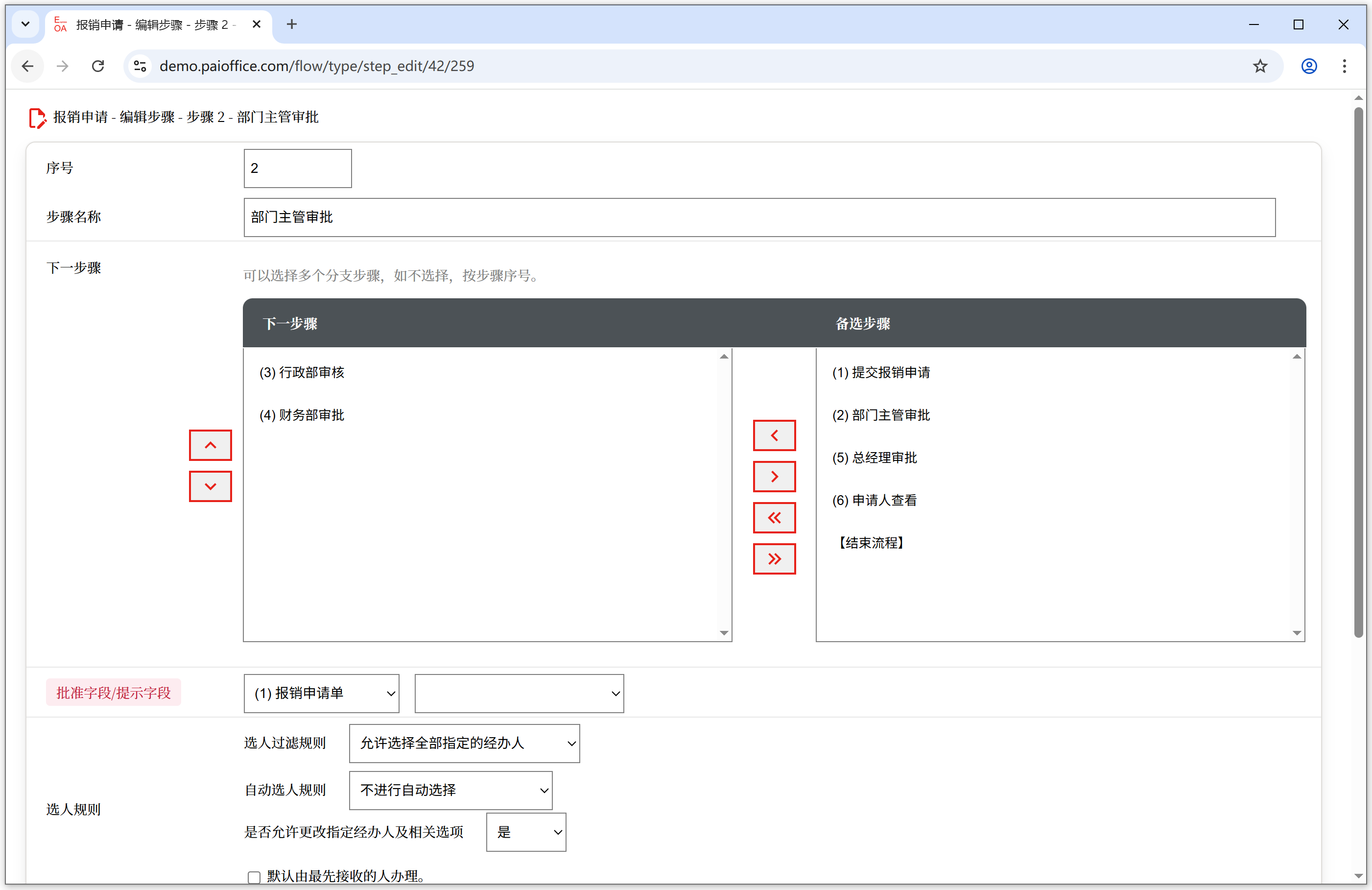The image size is (1372, 890).
Task: Select (3) 行政部审核 in next steps list
Action: coord(302,372)
